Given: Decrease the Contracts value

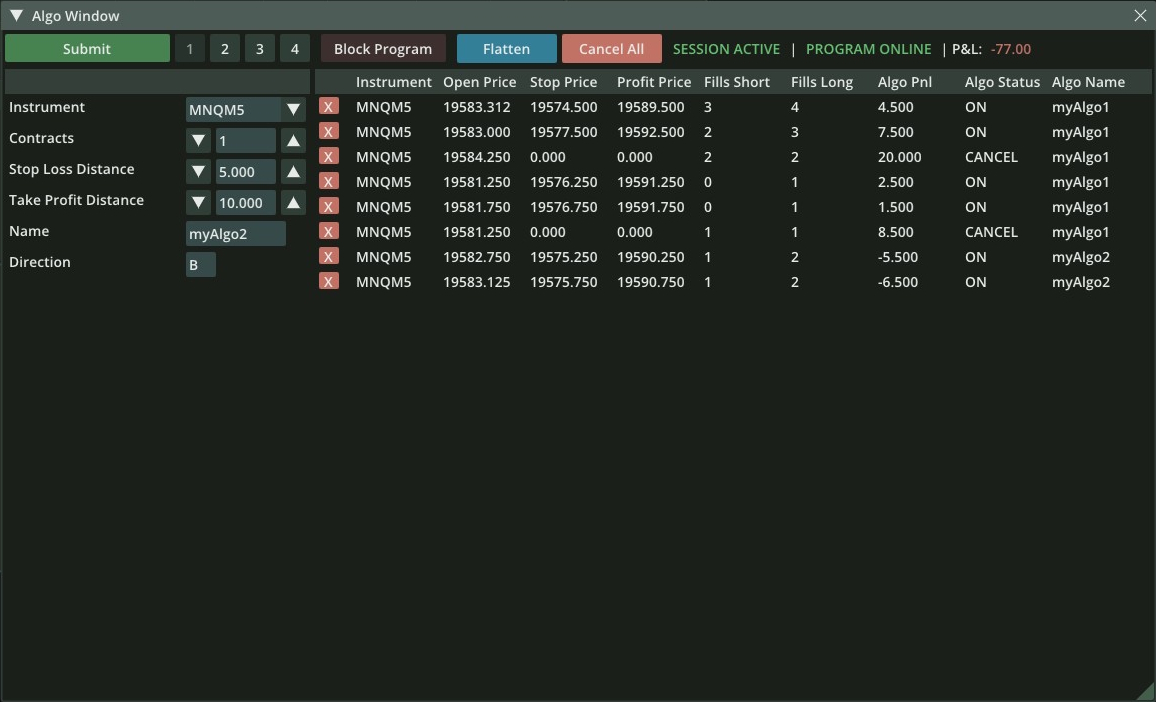Looking at the screenshot, I should pyautogui.click(x=198, y=141).
